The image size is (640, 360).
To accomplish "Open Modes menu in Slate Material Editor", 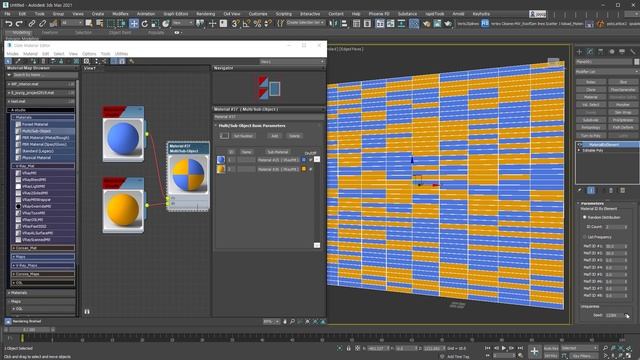I will [12, 54].
